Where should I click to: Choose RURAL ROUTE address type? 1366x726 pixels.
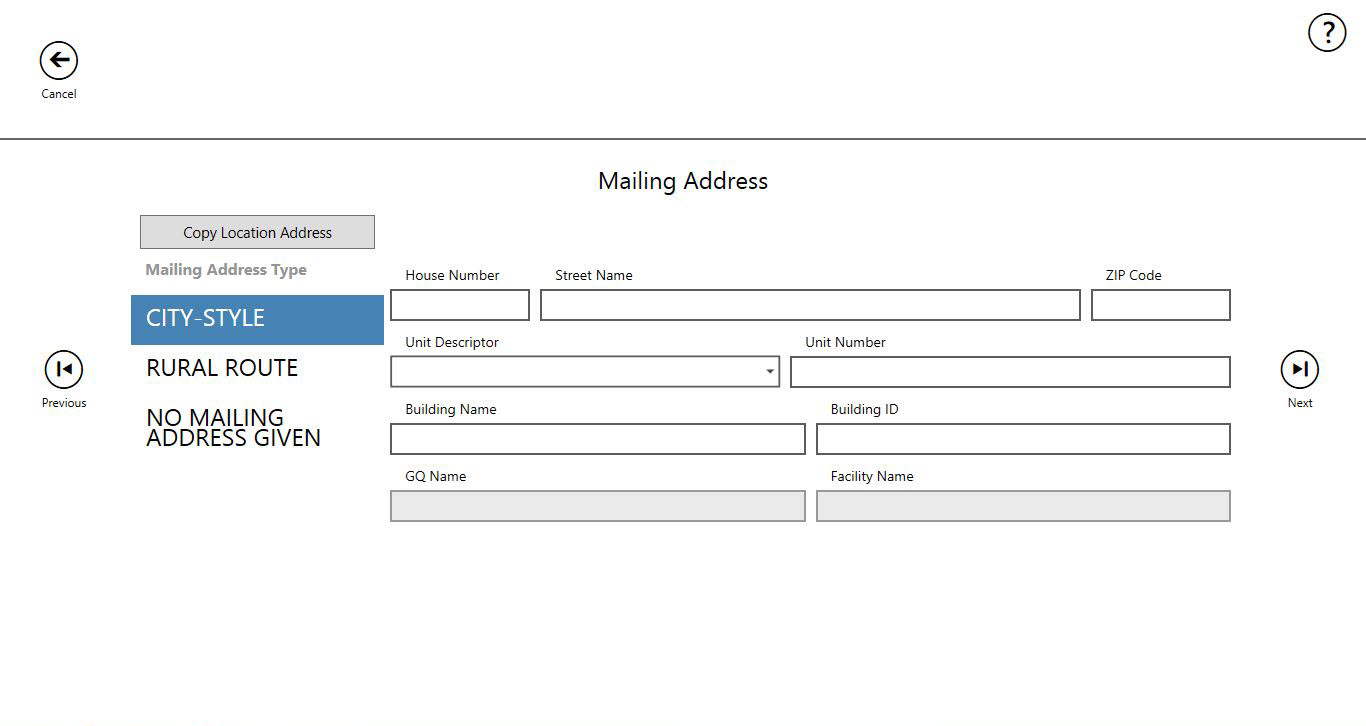click(x=222, y=368)
